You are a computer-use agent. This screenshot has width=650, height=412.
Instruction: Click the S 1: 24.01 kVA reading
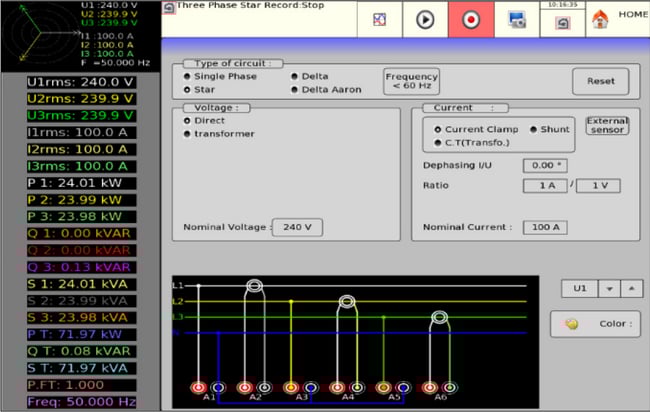point(81,284)
